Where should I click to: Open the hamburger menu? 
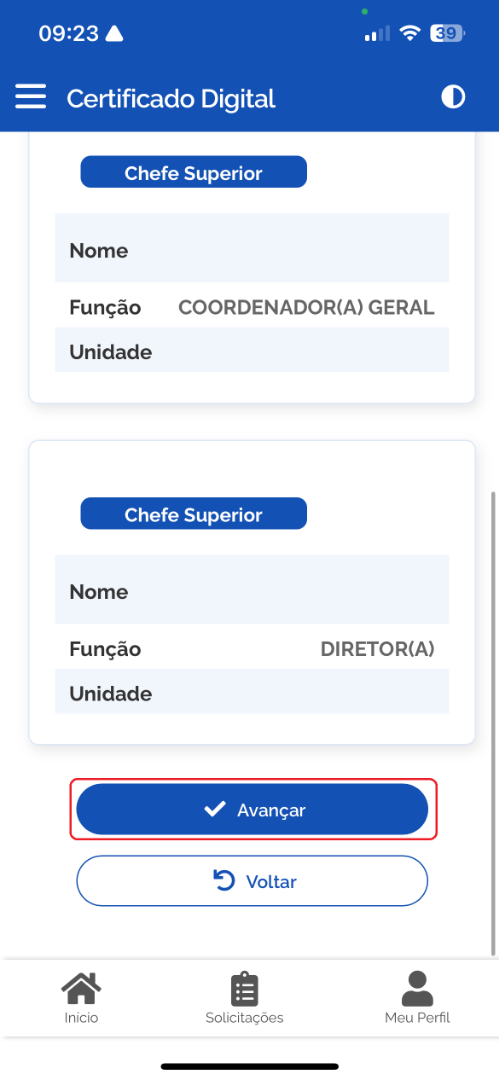(x=30, y=97)
